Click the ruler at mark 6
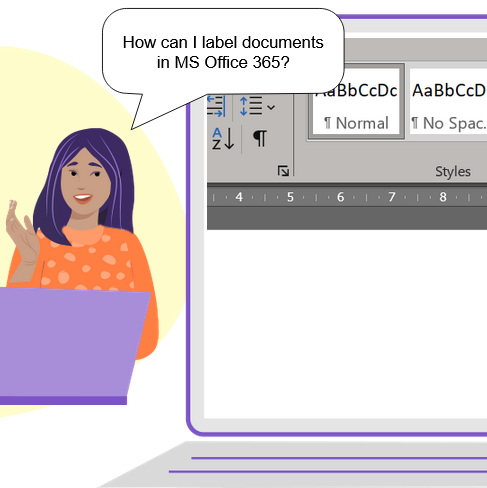 (x=340, y=197)
